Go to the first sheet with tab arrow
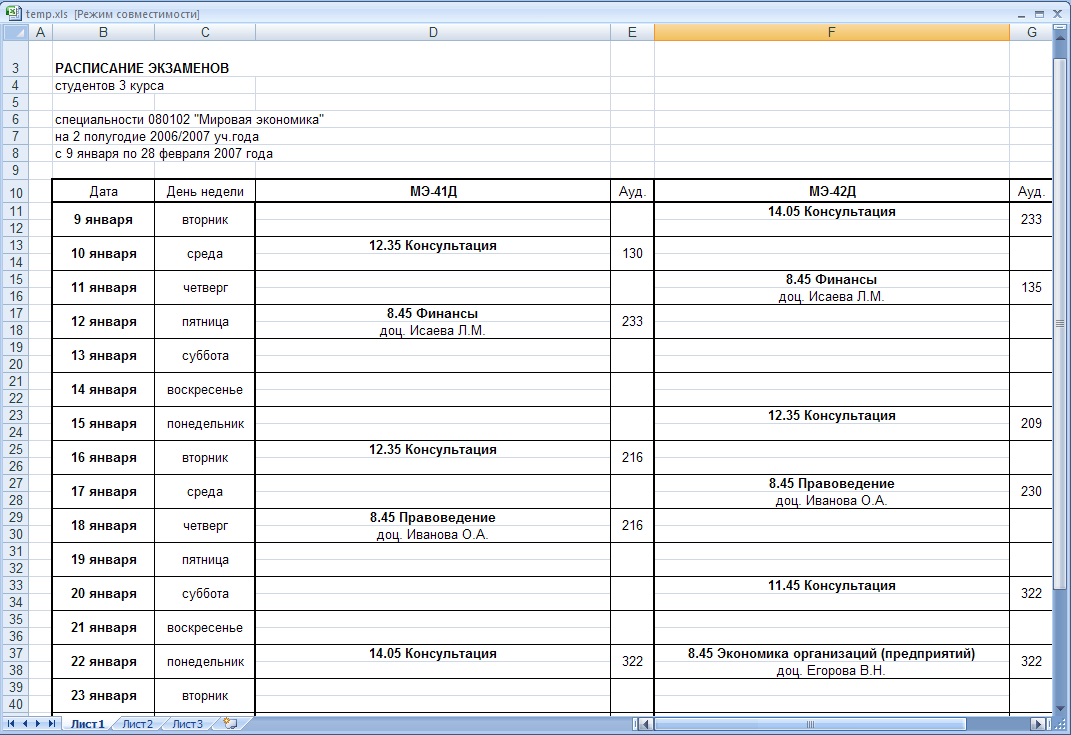This screenshot has height=735, width=1071. click(x=11, y=723)
